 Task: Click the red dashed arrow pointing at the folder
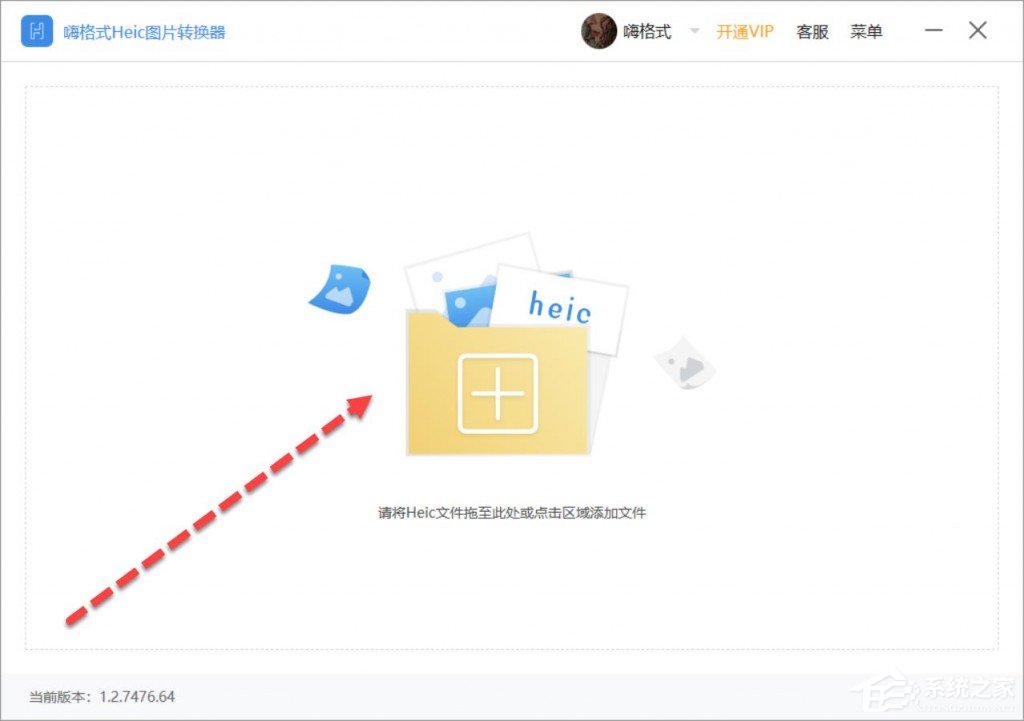pyautogui.click(x=220, y=505)
